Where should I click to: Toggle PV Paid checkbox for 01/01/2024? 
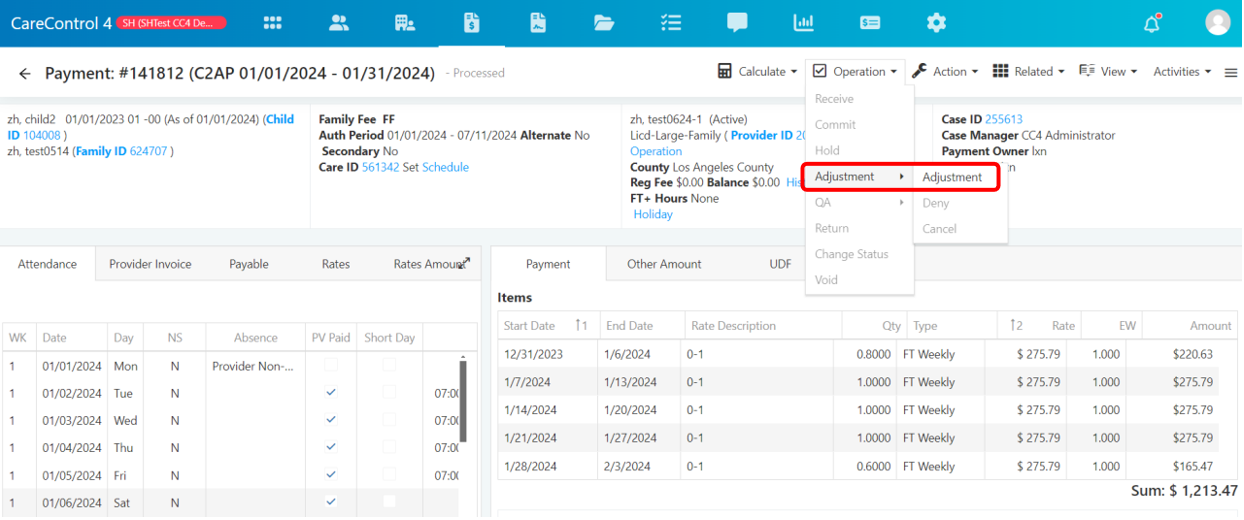pos(331,366)
